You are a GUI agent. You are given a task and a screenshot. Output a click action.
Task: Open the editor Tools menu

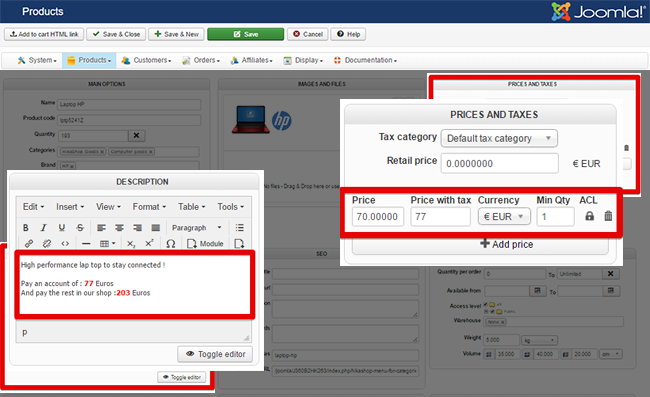[x=230, y=206]
